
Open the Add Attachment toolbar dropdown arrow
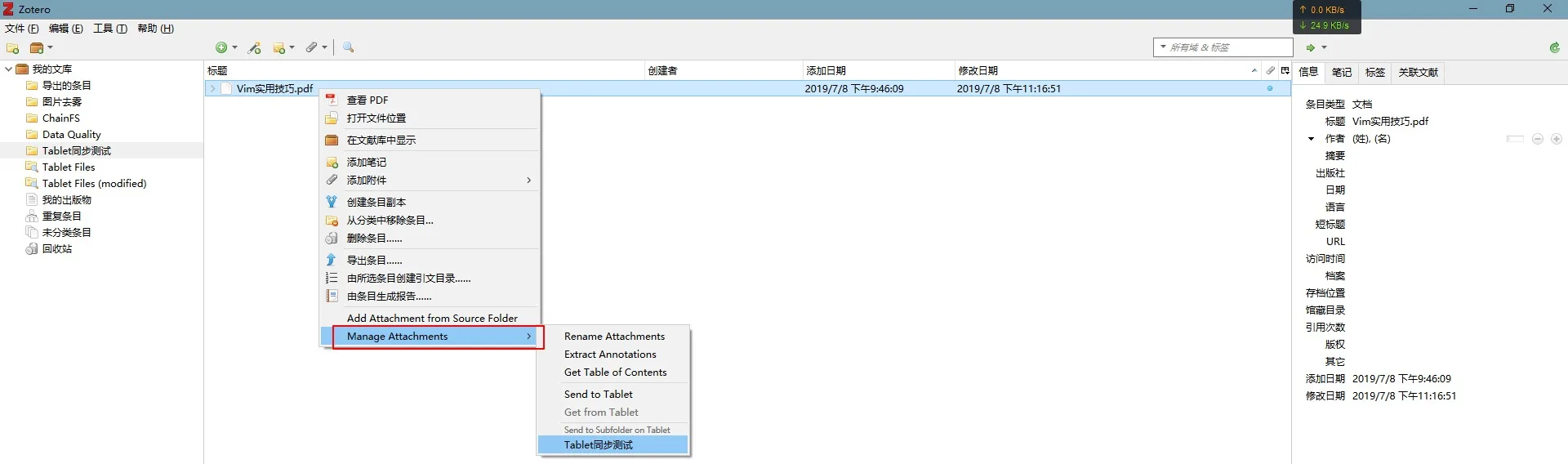coord(325,48)
